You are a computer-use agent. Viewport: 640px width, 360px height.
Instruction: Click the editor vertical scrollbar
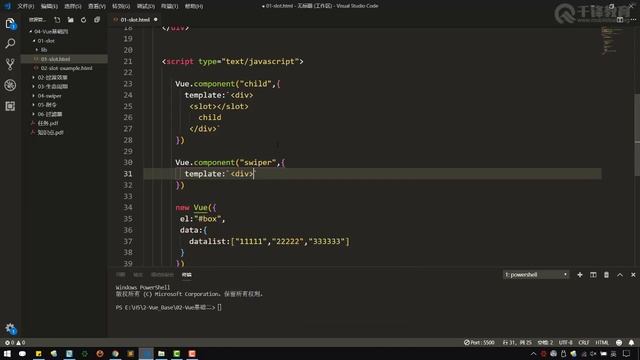[637, 135]
